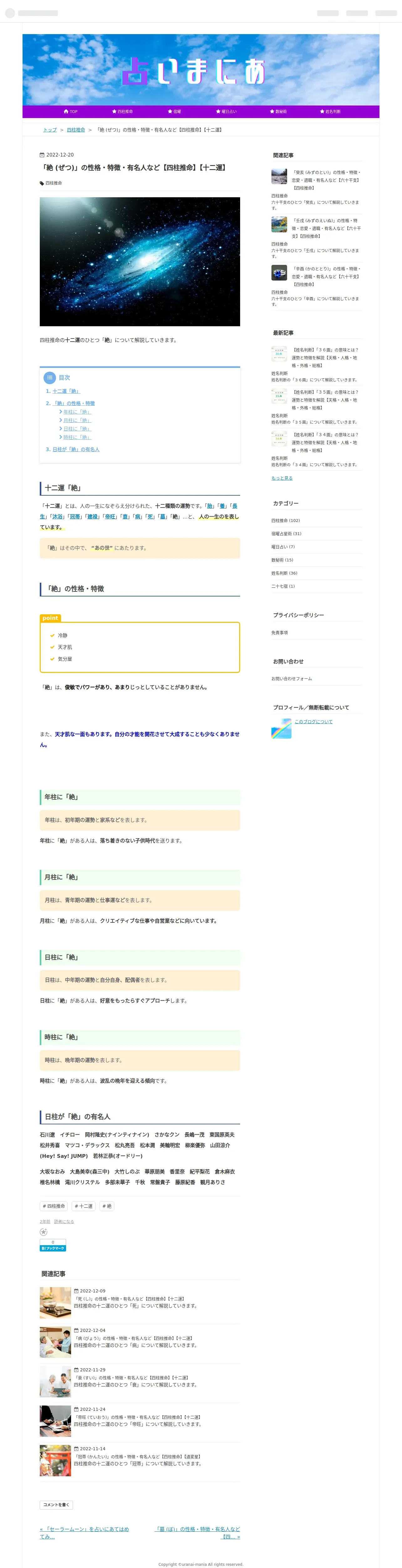Click the tag icon beside 四柱推命 category
Screen dimensions: 402x1568
pyautogui.click(x=42, y=183)
